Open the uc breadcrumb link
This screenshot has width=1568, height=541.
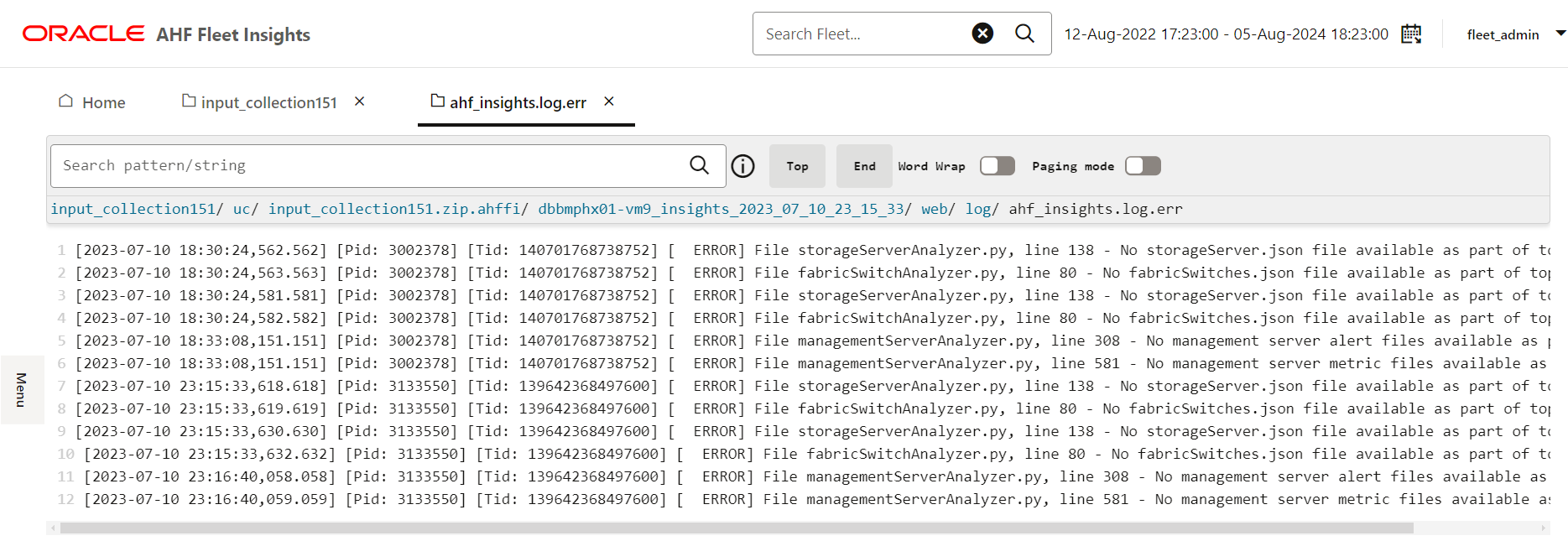[242, 209]
